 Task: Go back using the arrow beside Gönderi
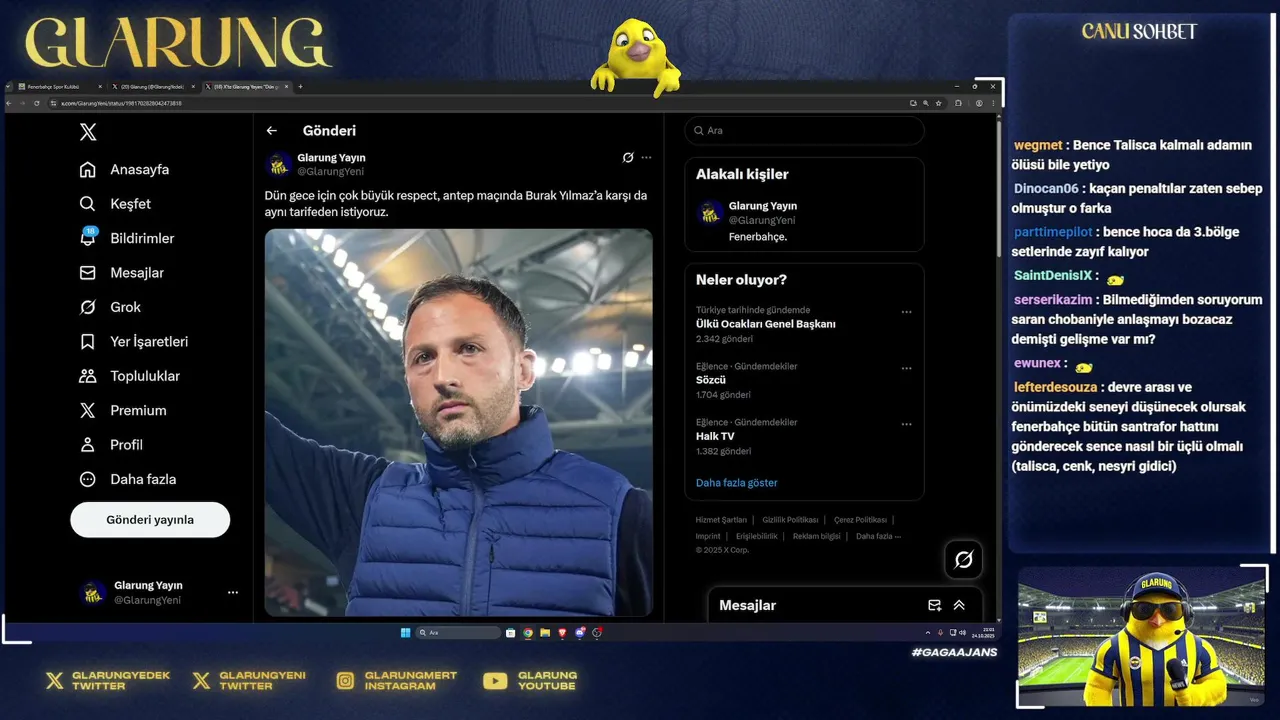[x=271, y=131]
